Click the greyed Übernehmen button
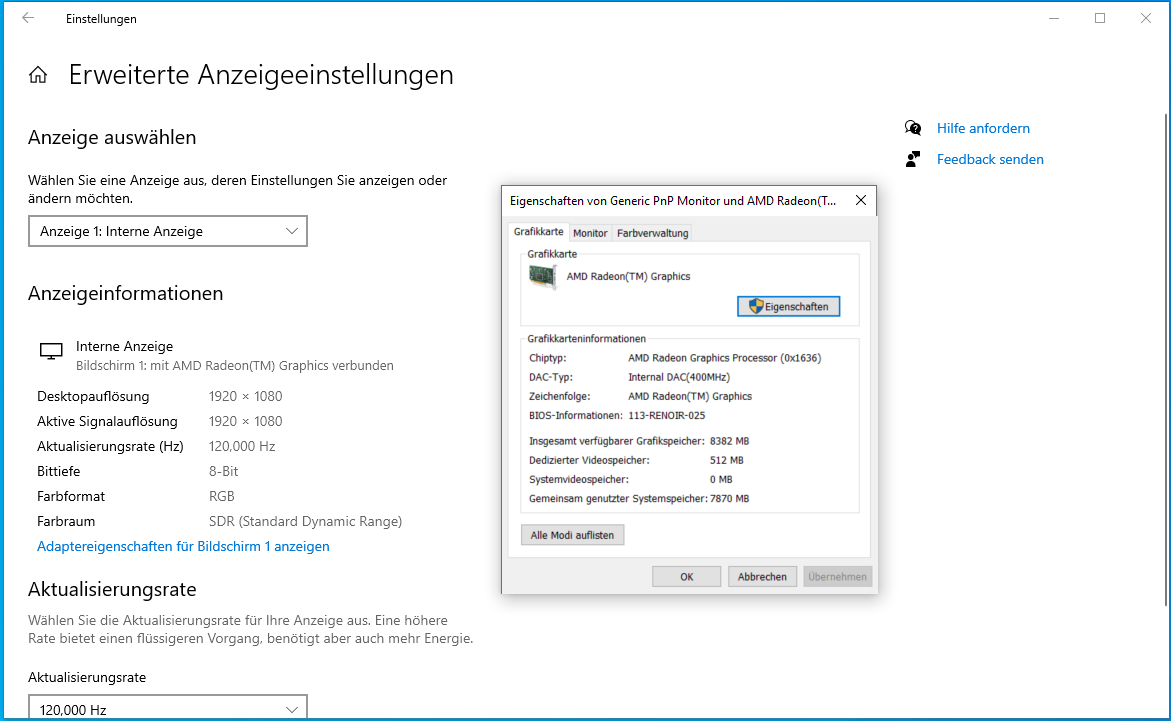Screen dimensions: 1171x721 [x=837, y=577]
